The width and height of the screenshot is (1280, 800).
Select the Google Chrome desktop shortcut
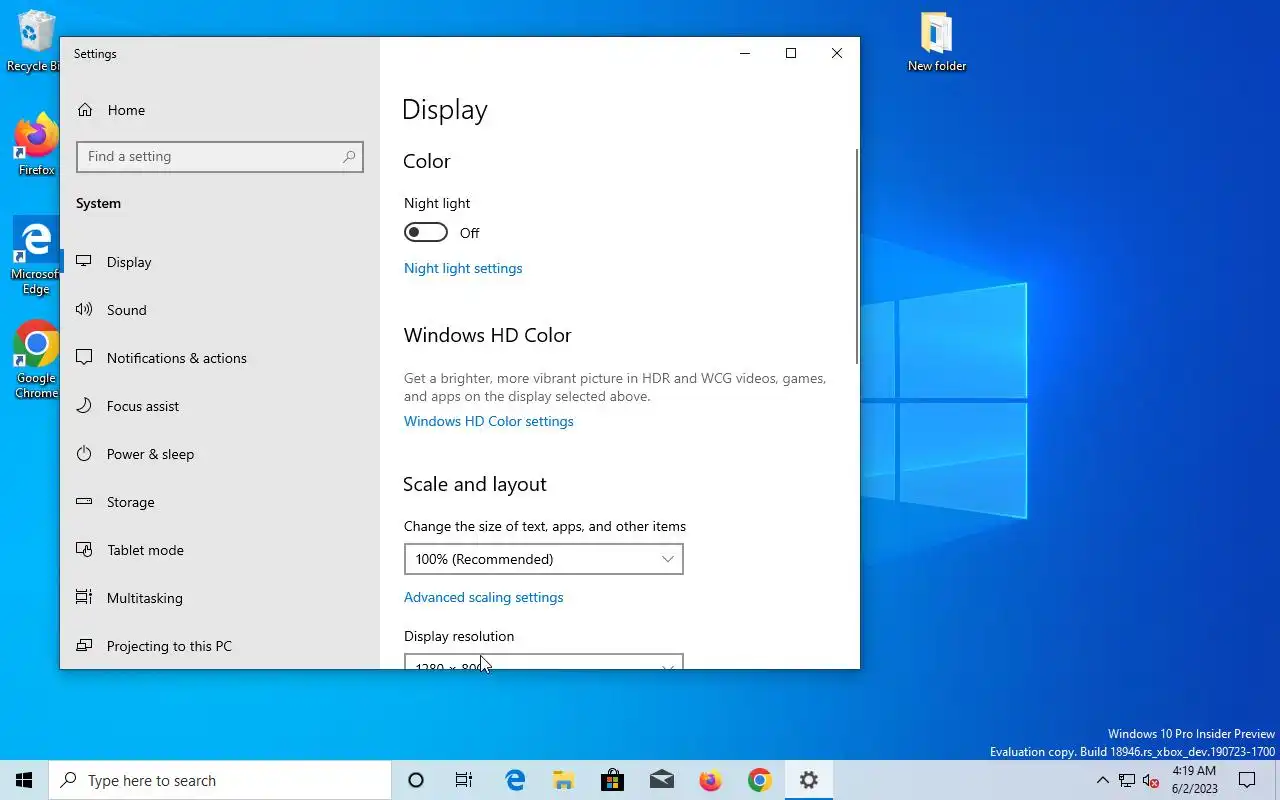pos(36,360)
